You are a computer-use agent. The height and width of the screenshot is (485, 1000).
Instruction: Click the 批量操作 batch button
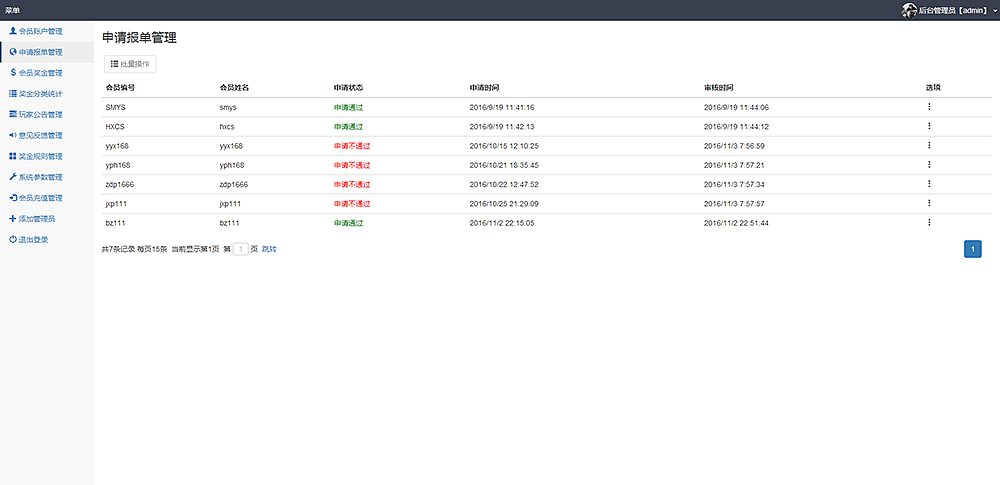click(130, 64)
